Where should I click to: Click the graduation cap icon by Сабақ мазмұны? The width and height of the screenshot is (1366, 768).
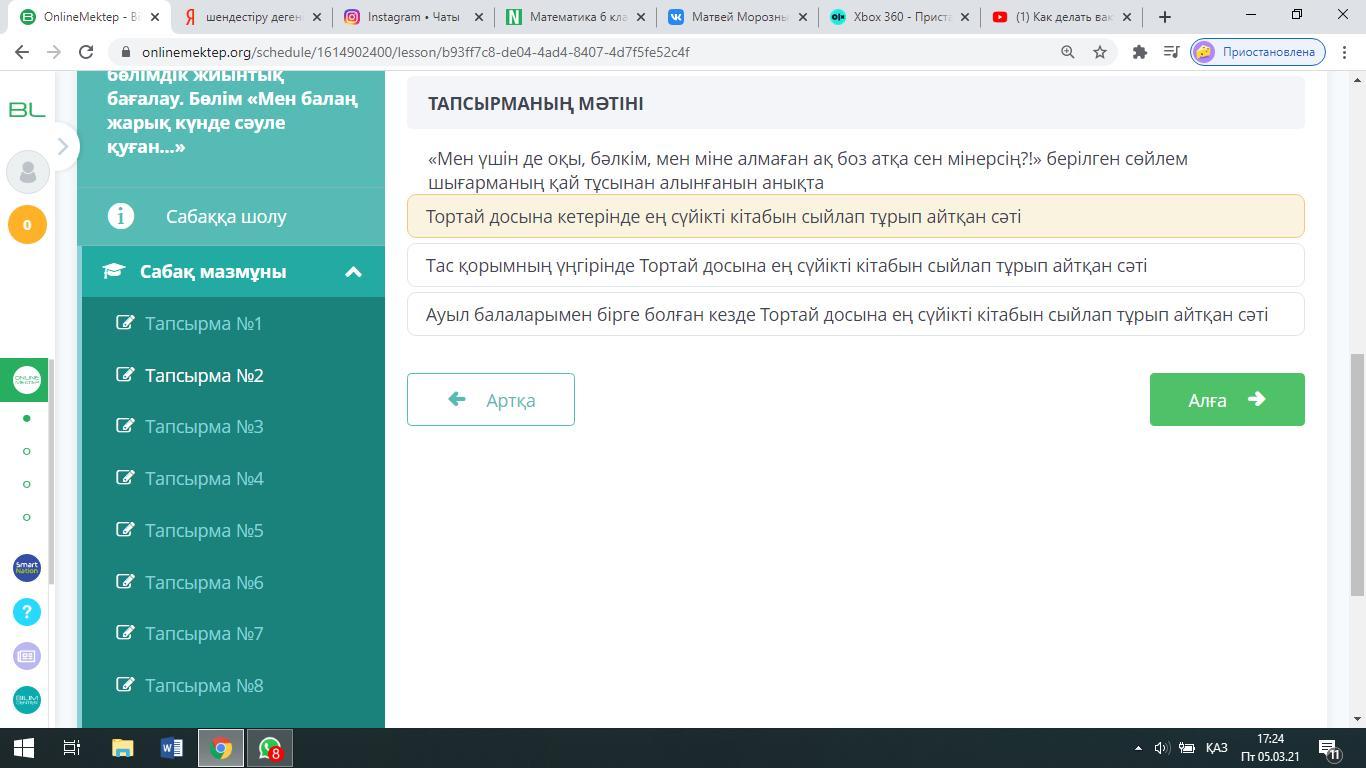tap(114, 272)
